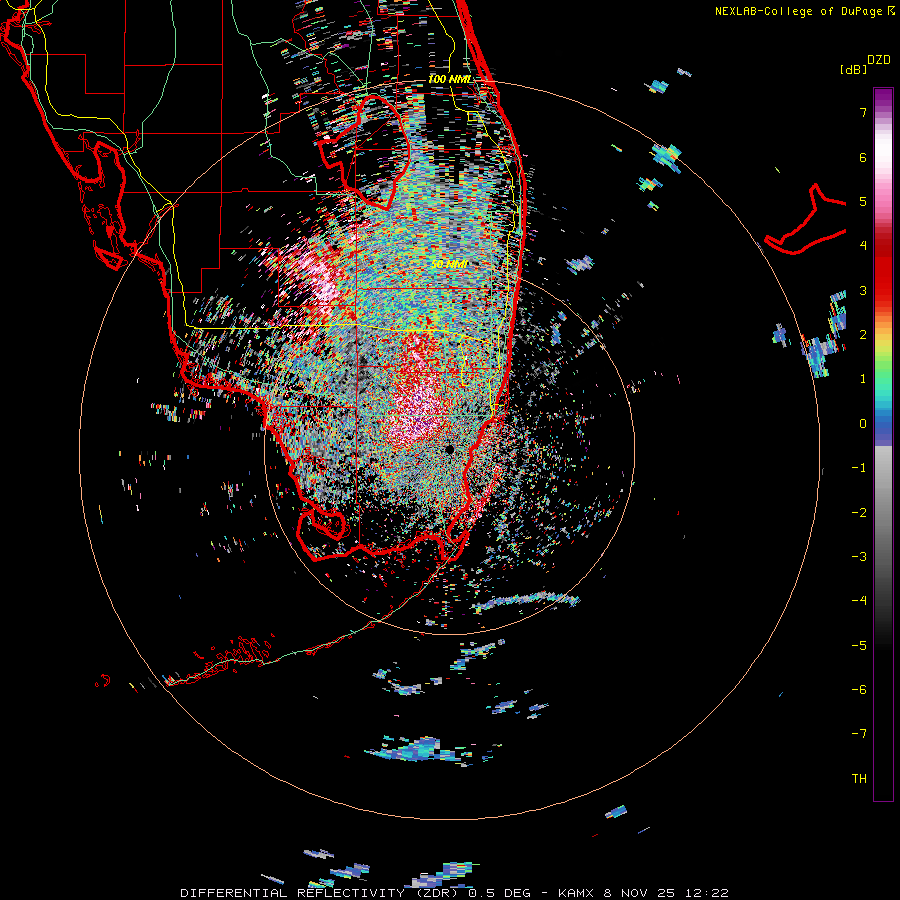Click the -1 dB value on the color scale
900x900 pixels.
tap(859, 468)
